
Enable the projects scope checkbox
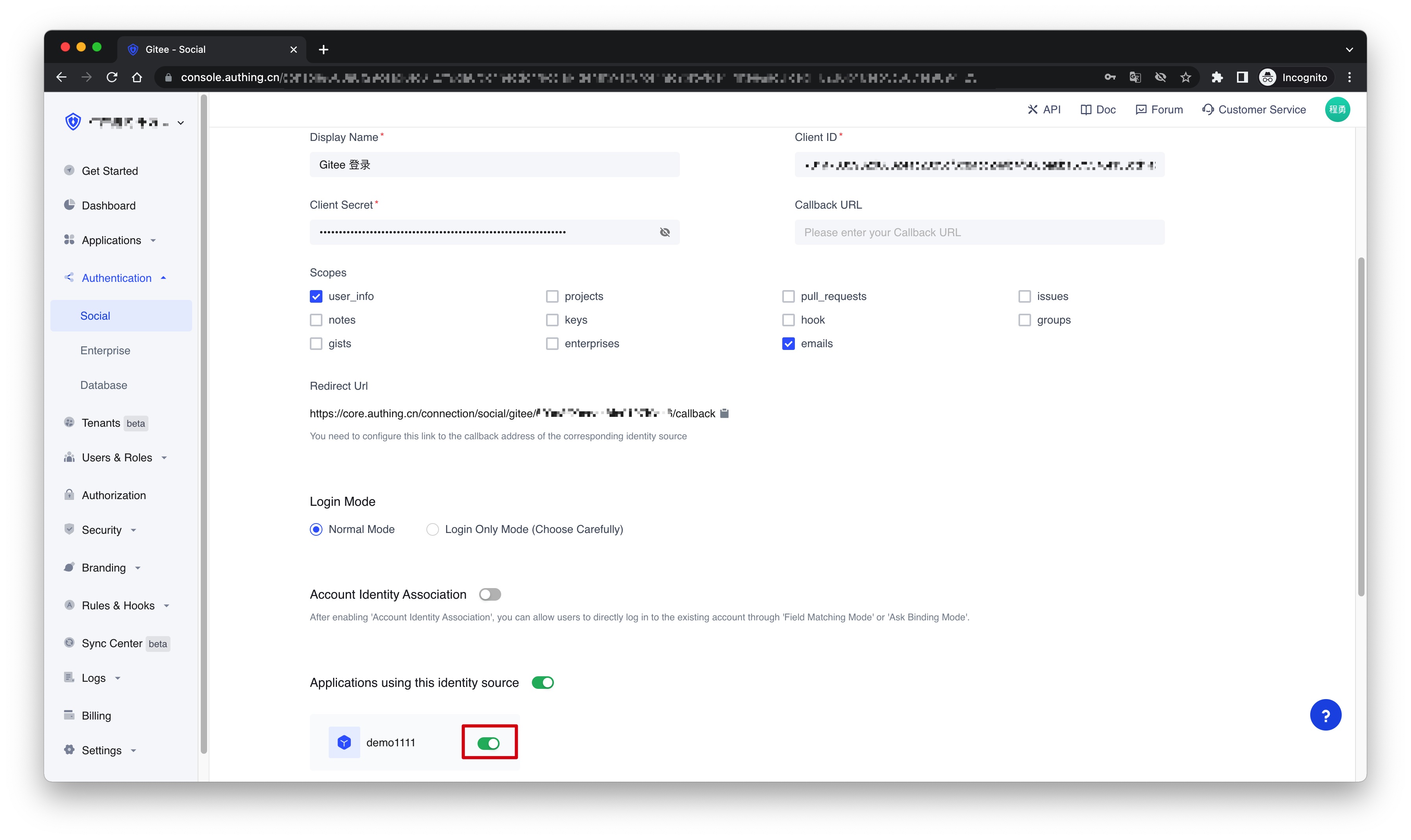(552, 296)
